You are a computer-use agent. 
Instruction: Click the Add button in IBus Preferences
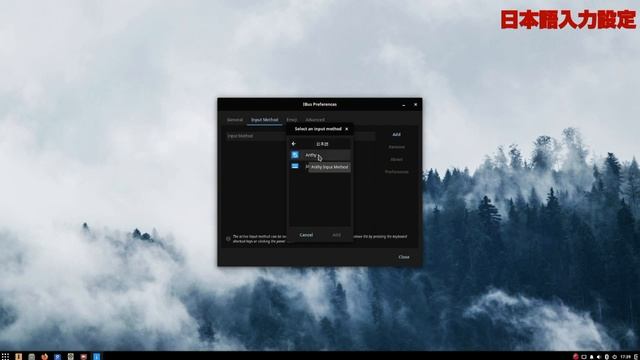click(396, 134)
